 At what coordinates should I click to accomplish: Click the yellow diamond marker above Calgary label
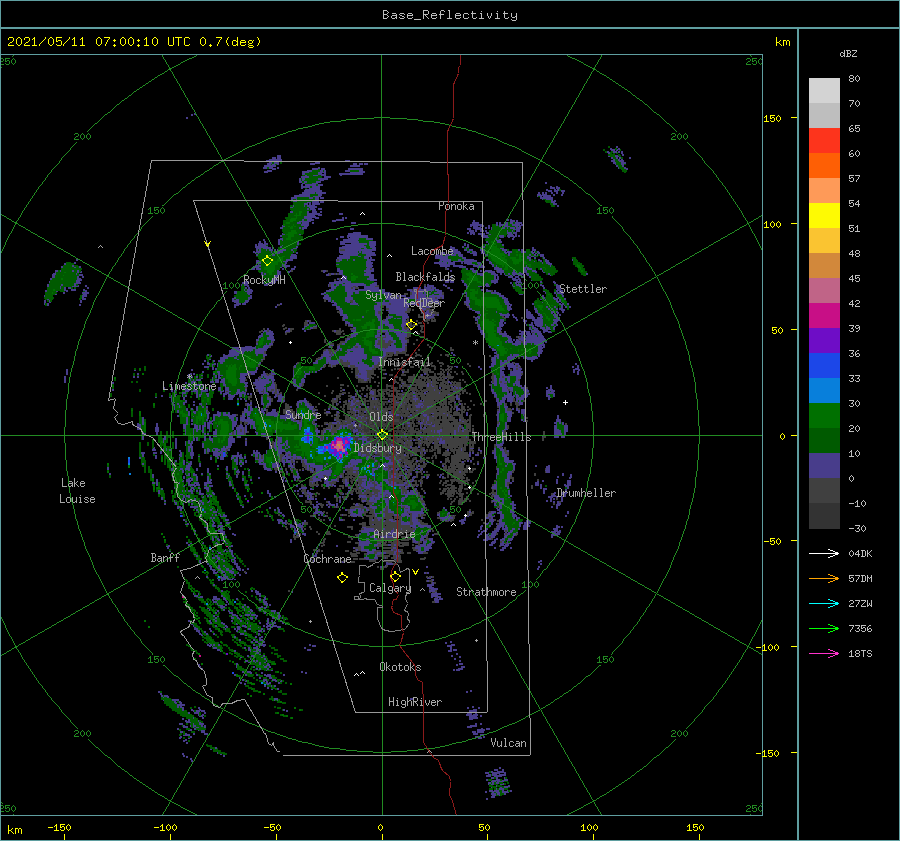(x=395, y=576)
